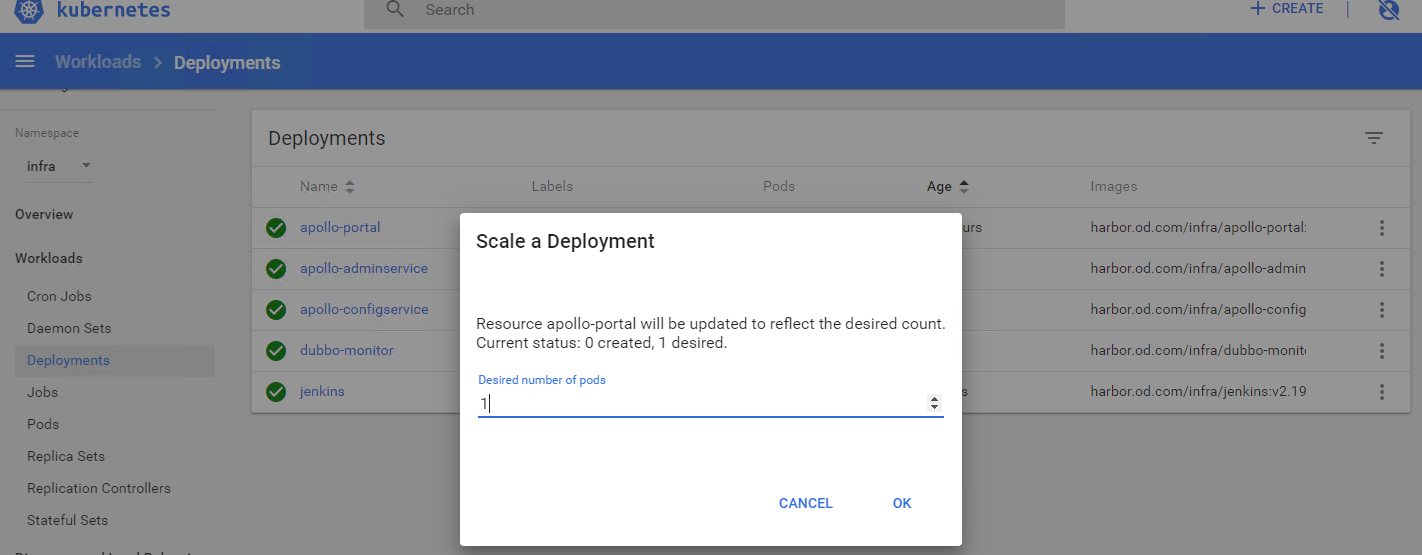Image resolution: width=1422 pixels, height=555 pixels.
Task: Click green status icon for dubbo-monitor
Action: point(276,351)
